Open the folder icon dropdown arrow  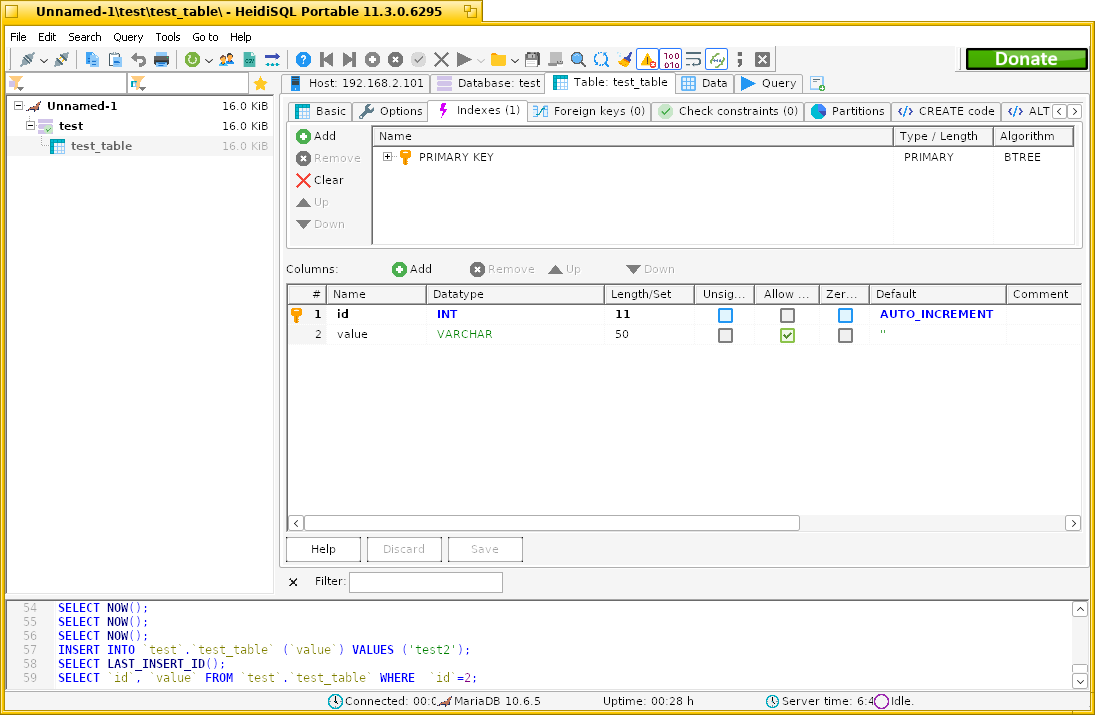tap(515, 61)
